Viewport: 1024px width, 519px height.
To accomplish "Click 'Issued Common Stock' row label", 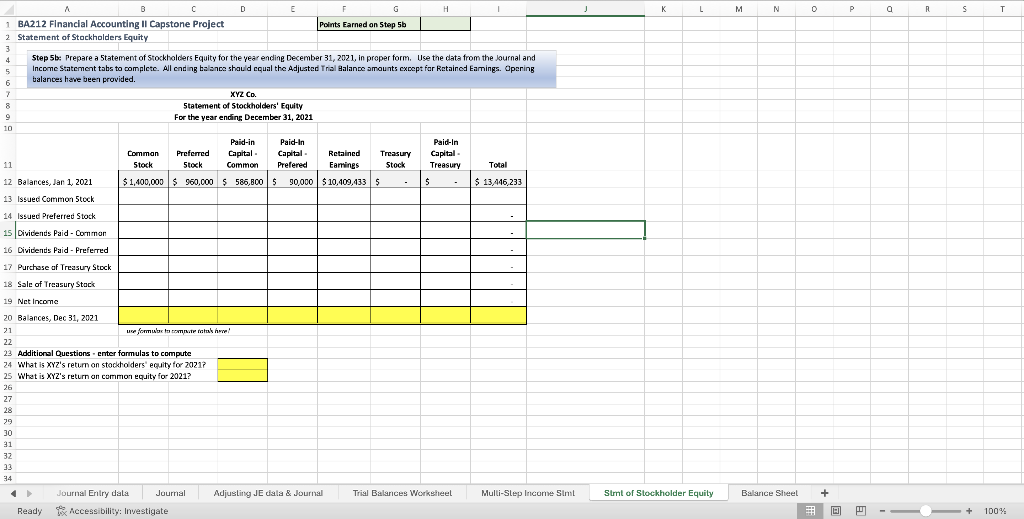I will coord(56,198).
